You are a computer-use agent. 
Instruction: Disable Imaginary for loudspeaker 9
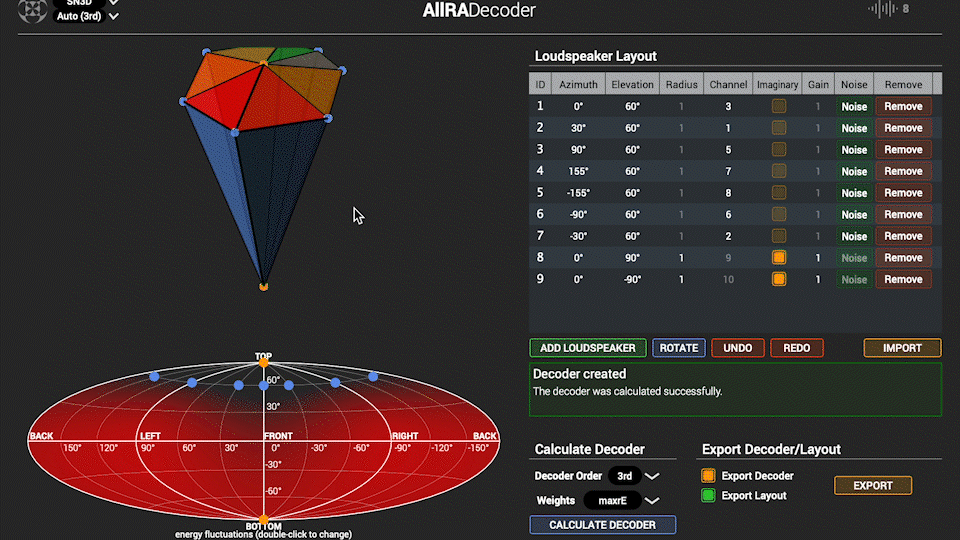click(779, 279)
